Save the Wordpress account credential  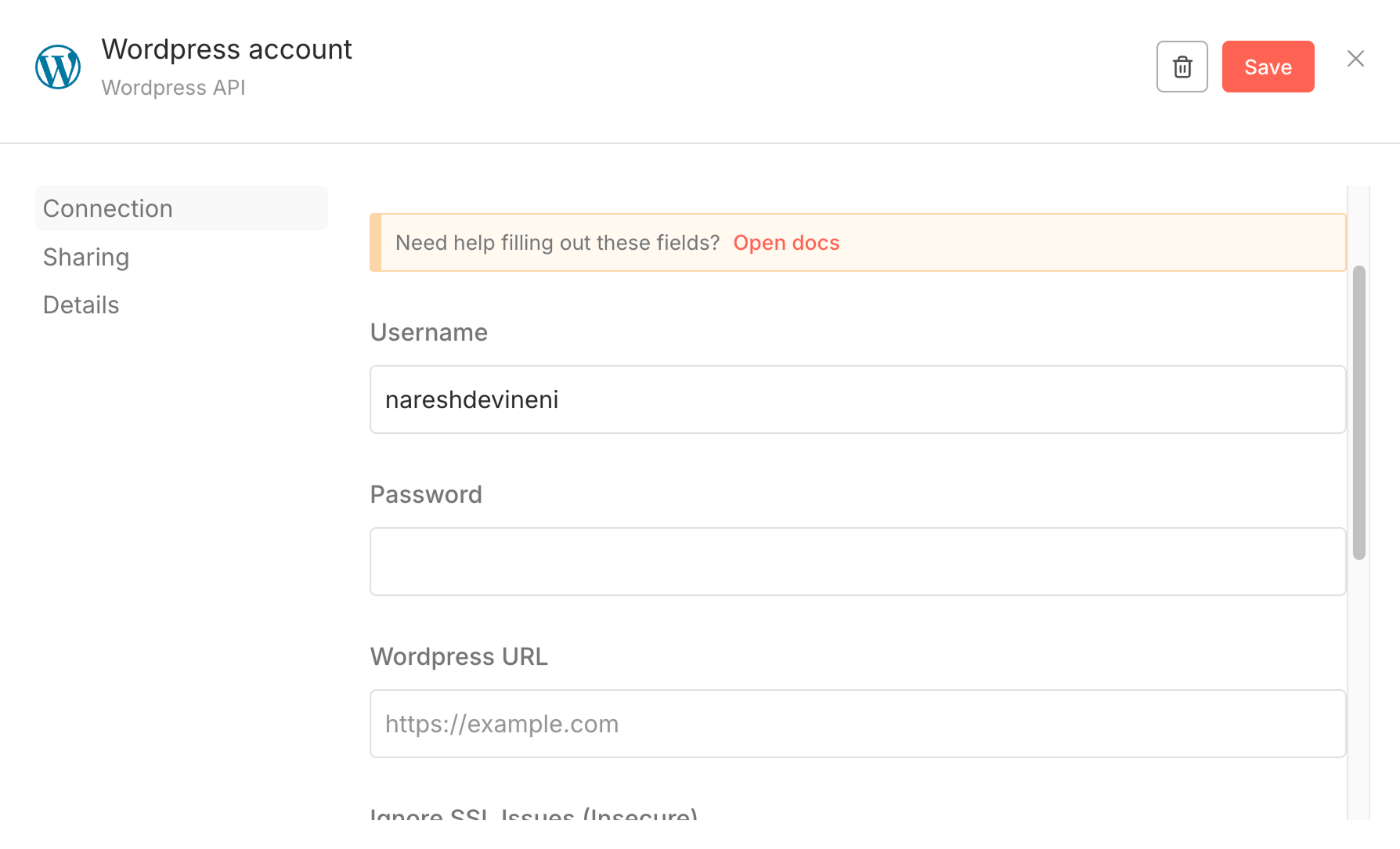point(1268,67)
